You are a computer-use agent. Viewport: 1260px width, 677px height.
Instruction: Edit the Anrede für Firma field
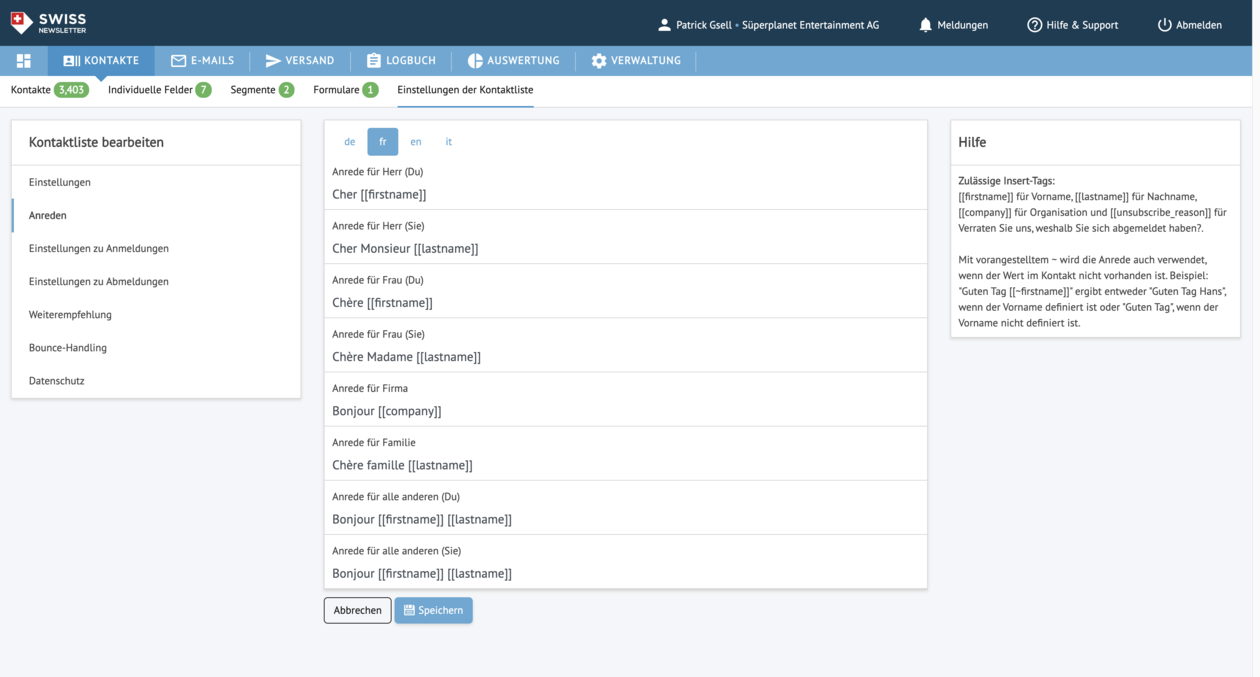[625, 411]
